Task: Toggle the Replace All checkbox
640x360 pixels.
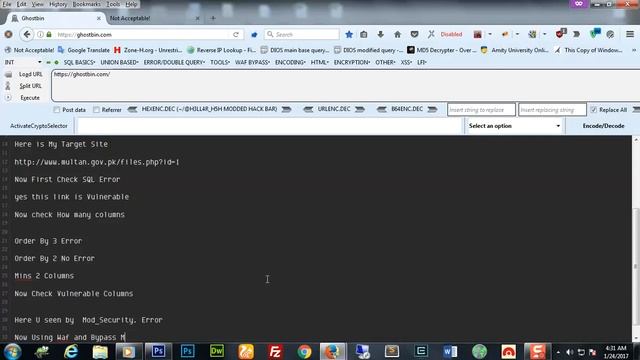Action: click(593, 110)
